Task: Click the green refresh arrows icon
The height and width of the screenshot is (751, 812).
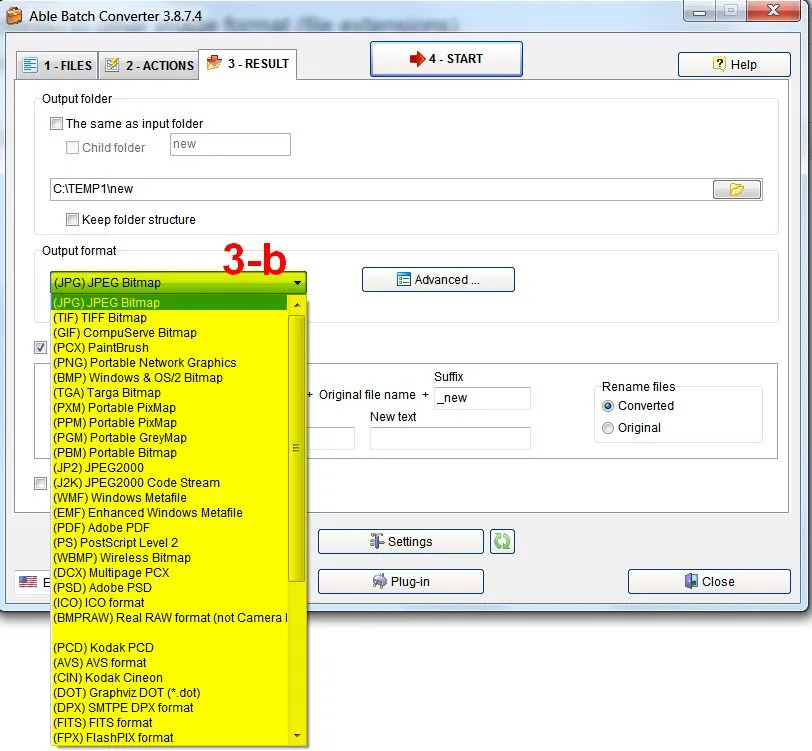Action: pos(502,542)
